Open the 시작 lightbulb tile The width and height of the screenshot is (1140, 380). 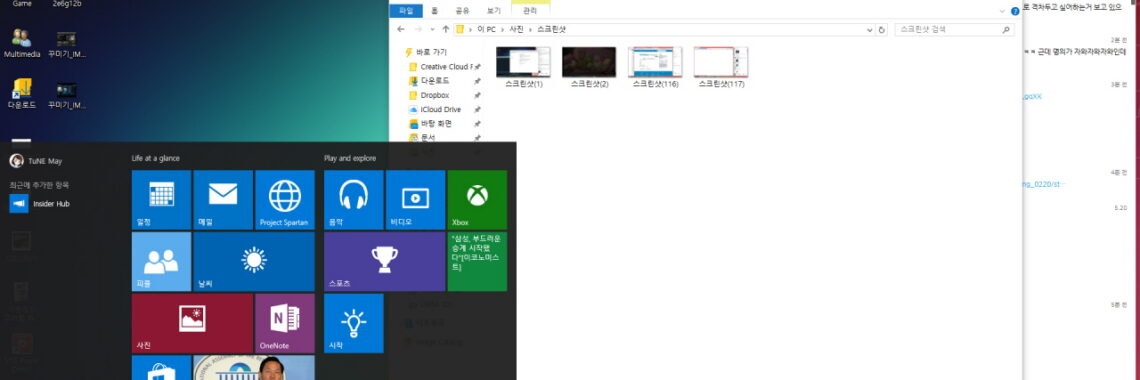(x=353, y=323)
